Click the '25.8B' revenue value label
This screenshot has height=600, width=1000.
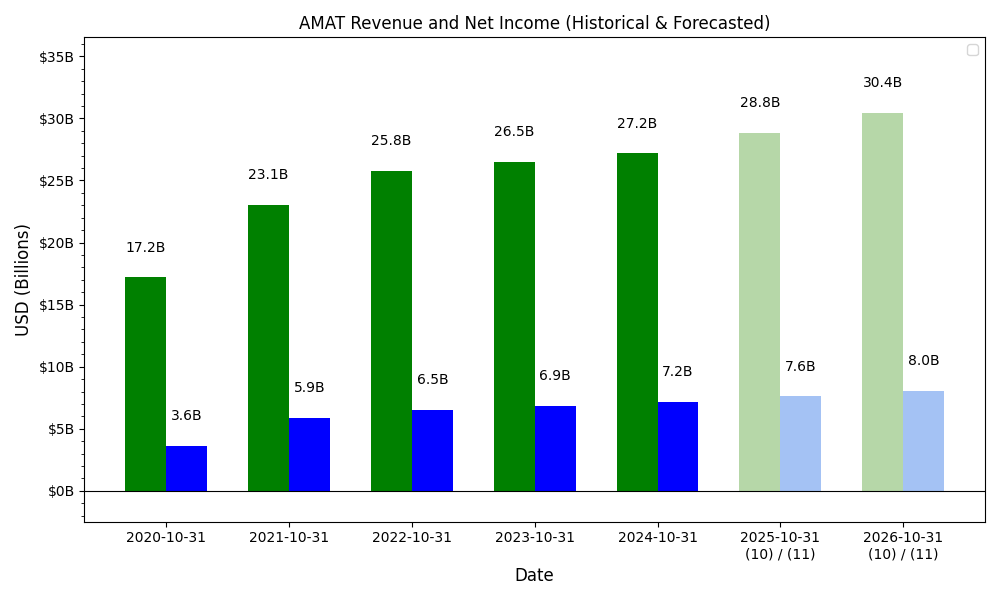pos(391,141)
